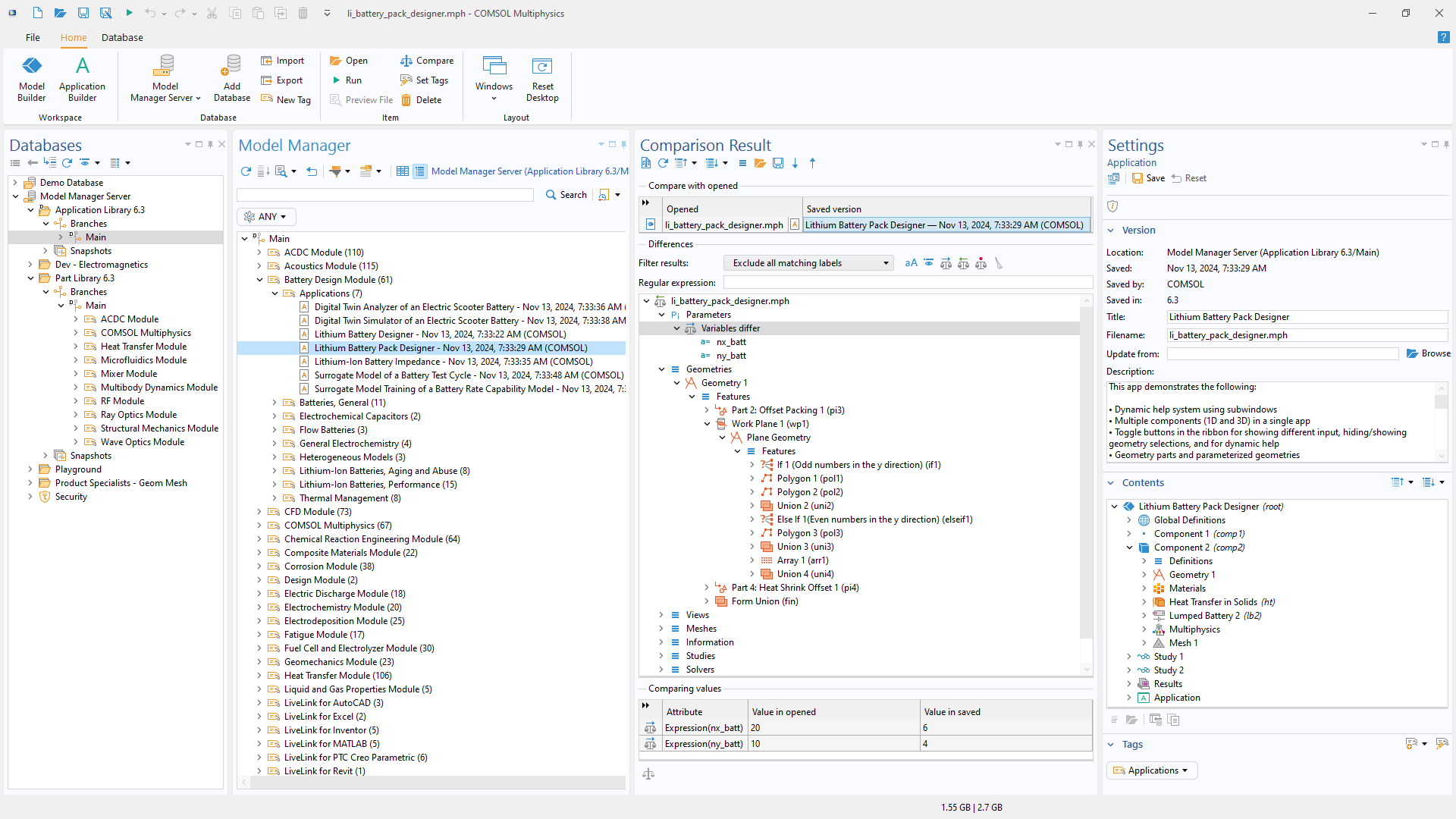This screenshot has width=1456, height=819.
Task: Click the Browse button next to Update from
Action: [1430, 354]
